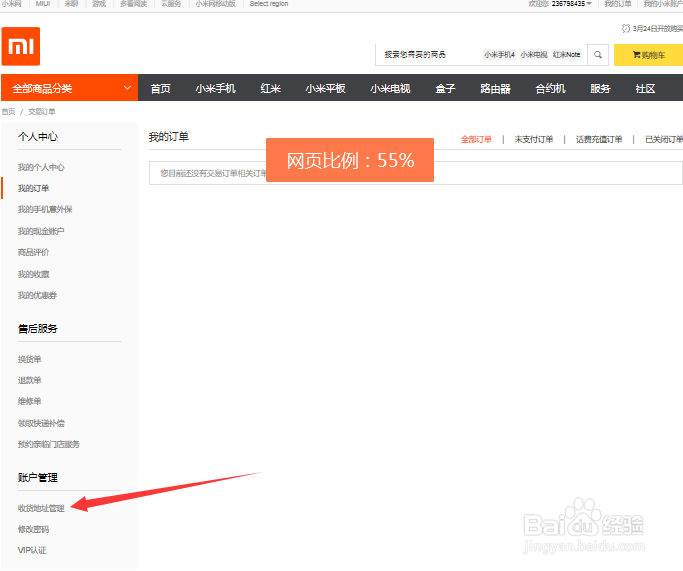Open 收货地址管理 under 账户管理
Image resolution: width=683 pixels, height=571 pixels.
pos(41,508)
